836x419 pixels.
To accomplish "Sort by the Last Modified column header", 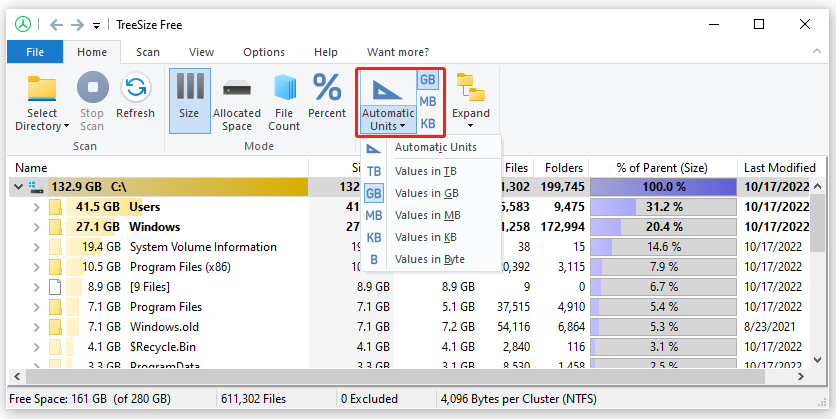I will point(779,168).
